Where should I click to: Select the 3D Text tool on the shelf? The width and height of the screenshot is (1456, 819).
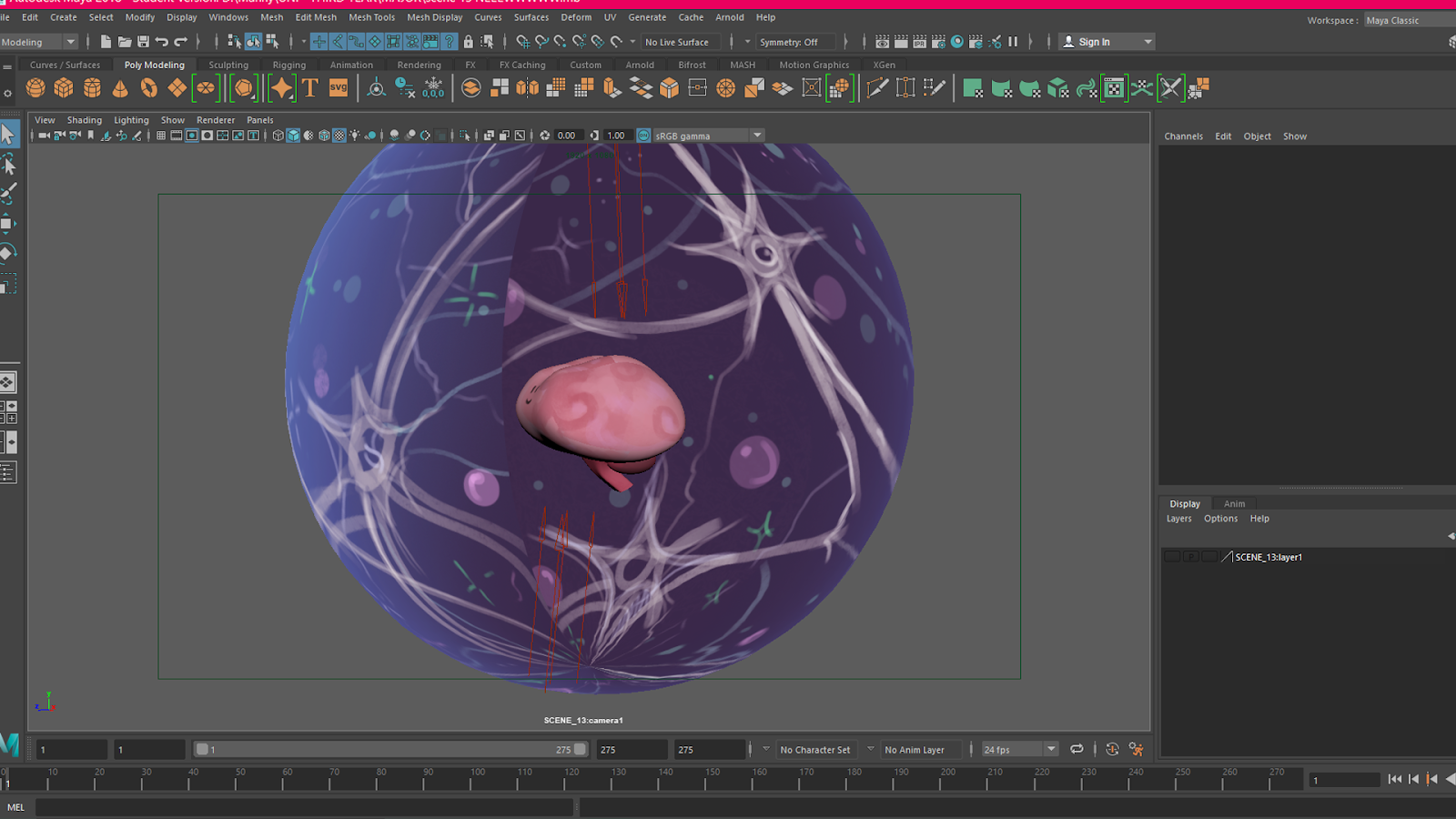point(309,88)
